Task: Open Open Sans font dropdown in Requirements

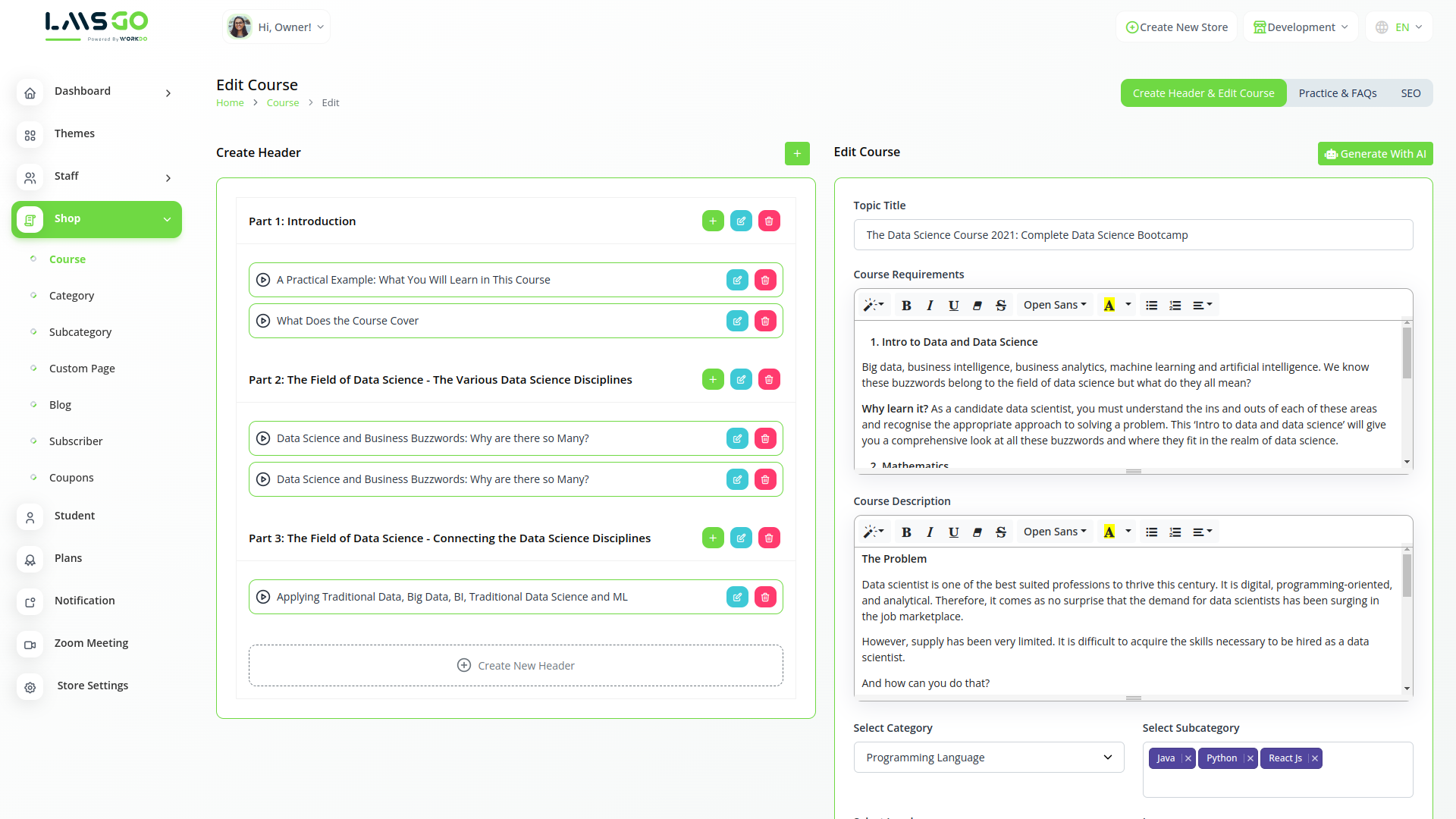Action: [1054, 305]
